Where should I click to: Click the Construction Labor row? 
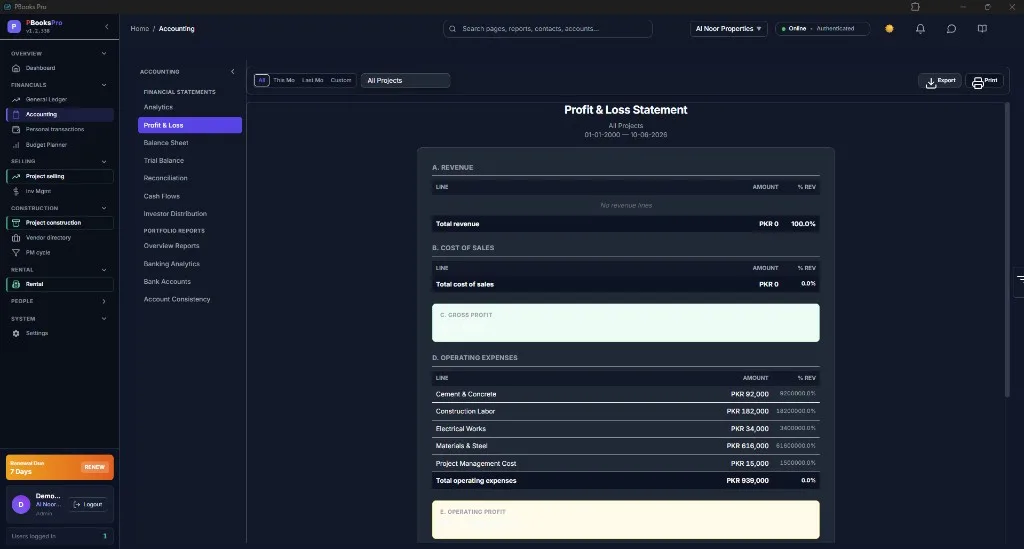click(x=626, y=411)
